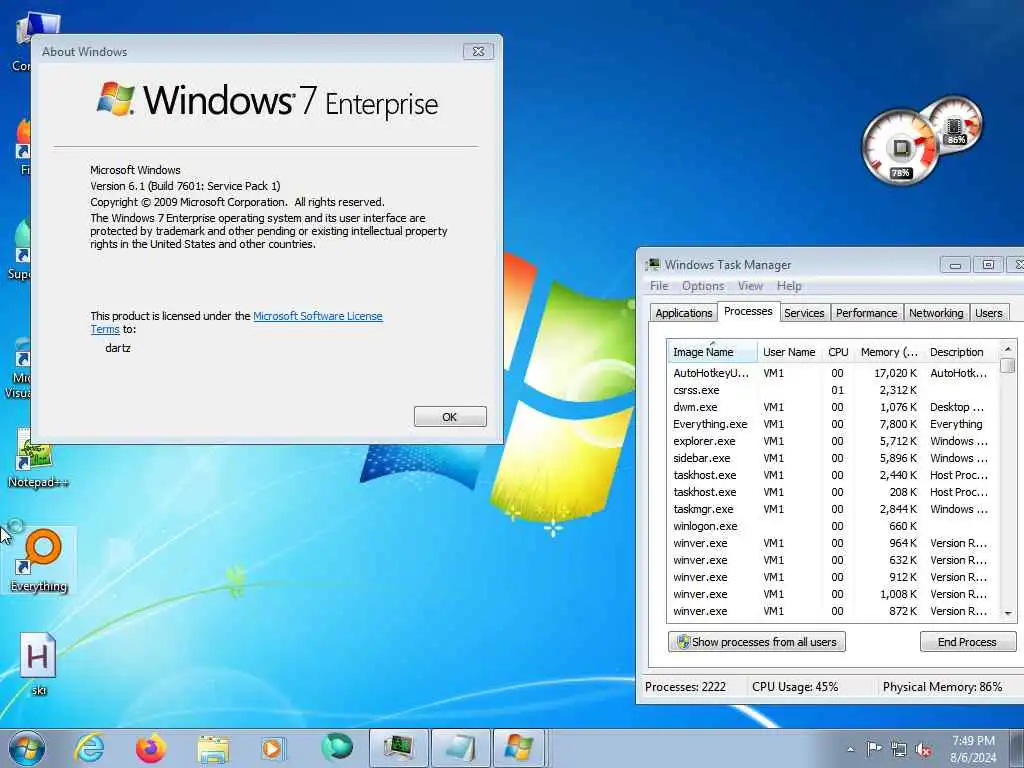Select the sidebar.exe process row
1024x768 pixels.
833,458
